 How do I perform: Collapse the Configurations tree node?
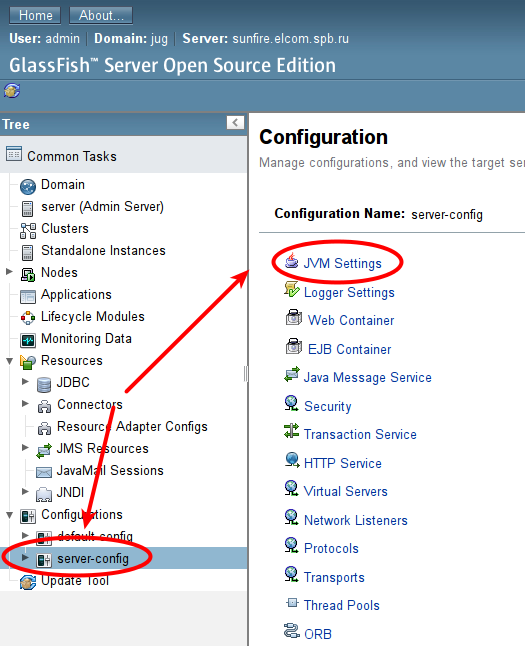click(9, 515)
